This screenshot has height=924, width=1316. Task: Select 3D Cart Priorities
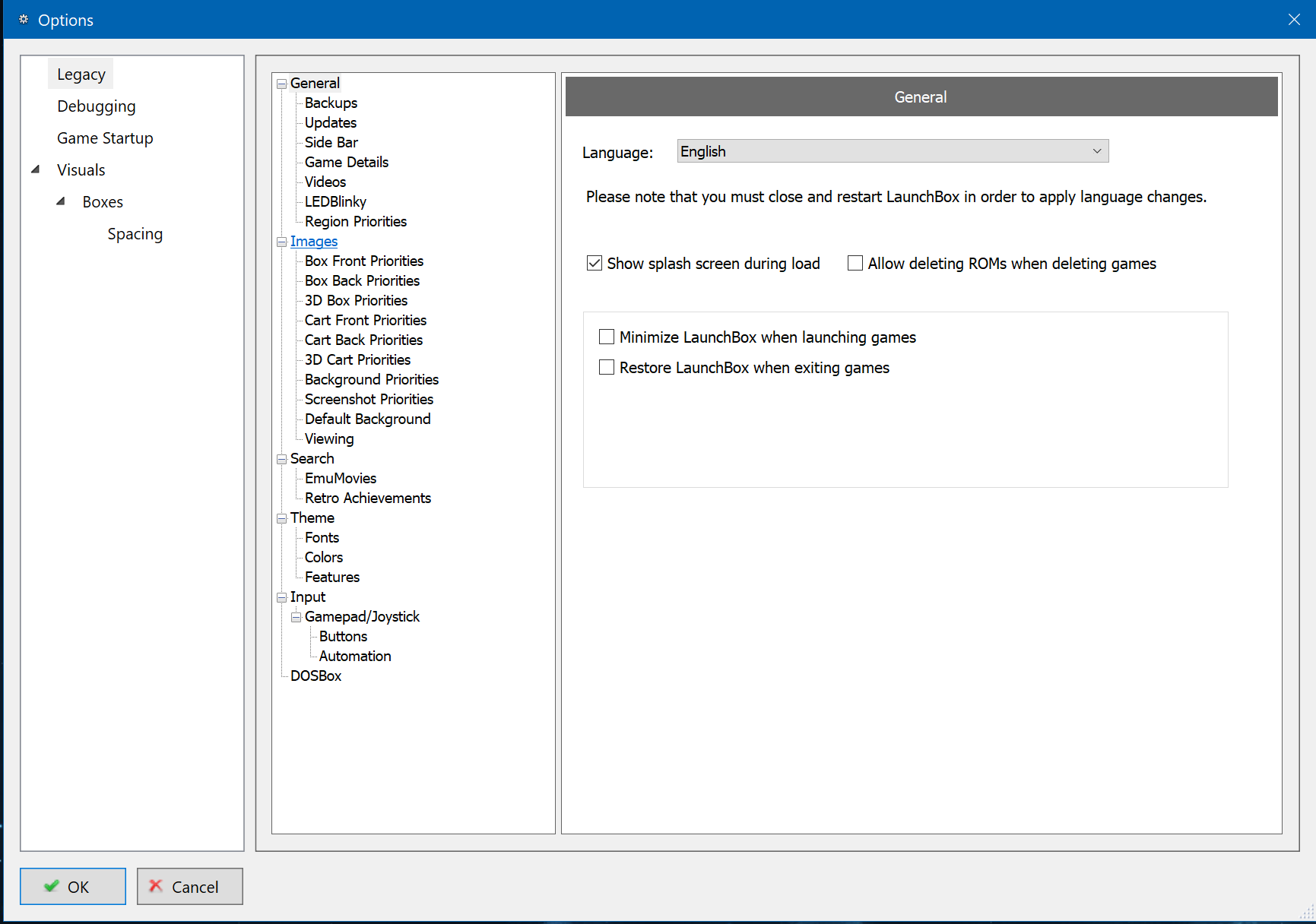[357, 360]
